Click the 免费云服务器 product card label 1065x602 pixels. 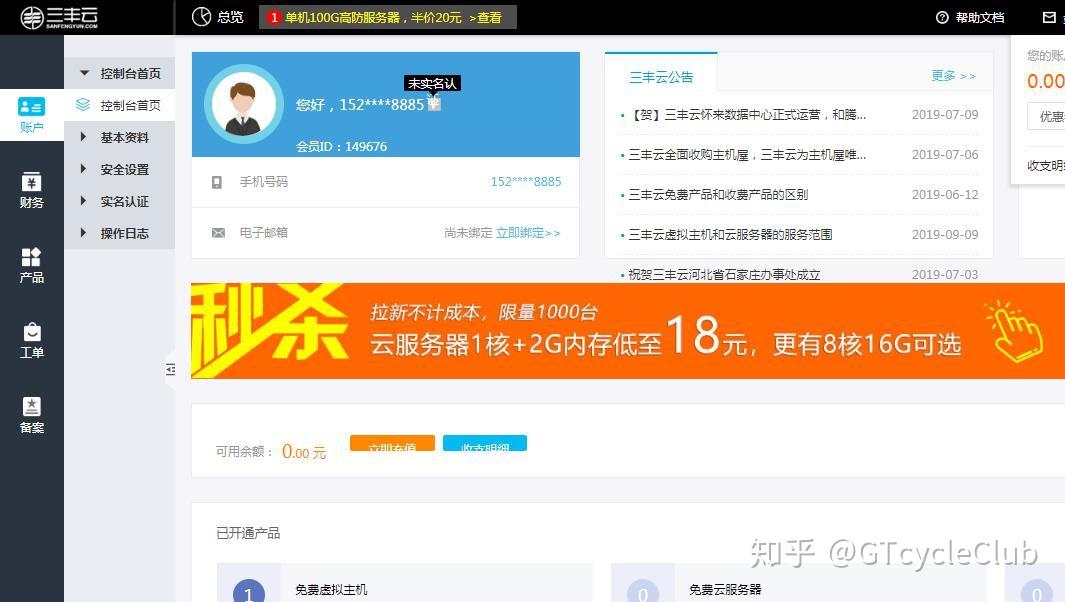[725, 590]
